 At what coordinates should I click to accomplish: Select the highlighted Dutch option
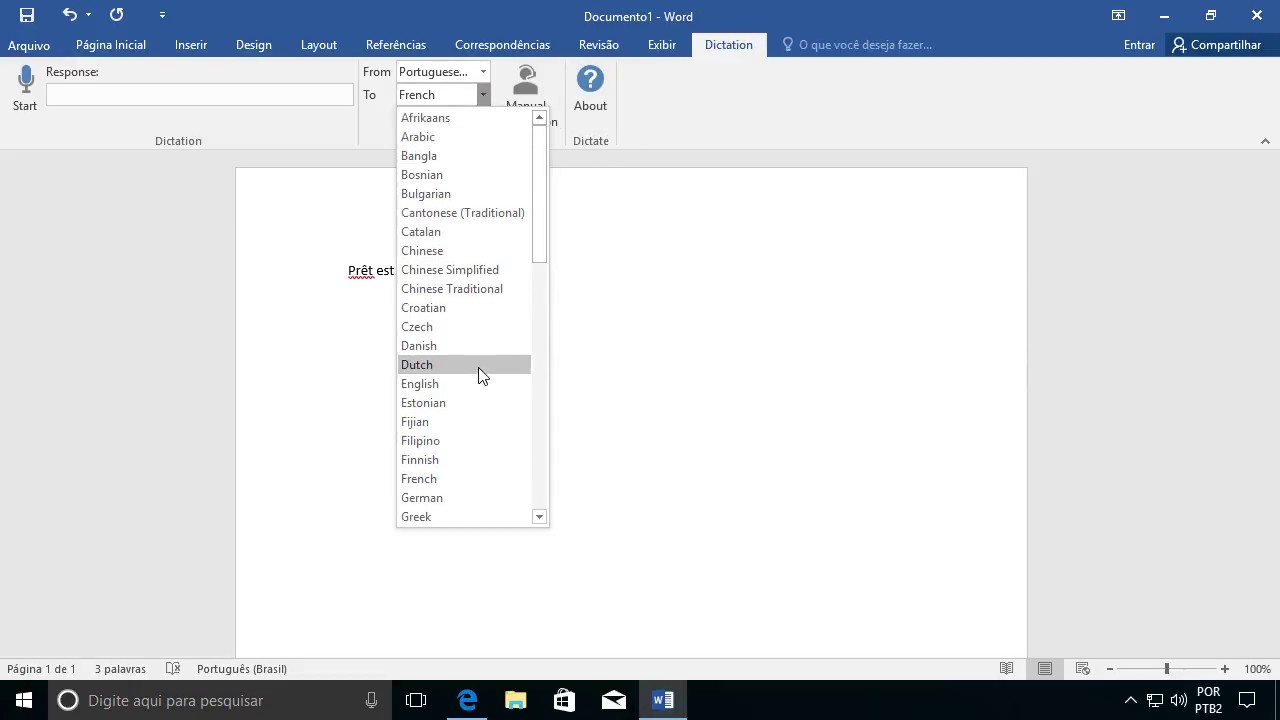(464, 365)
